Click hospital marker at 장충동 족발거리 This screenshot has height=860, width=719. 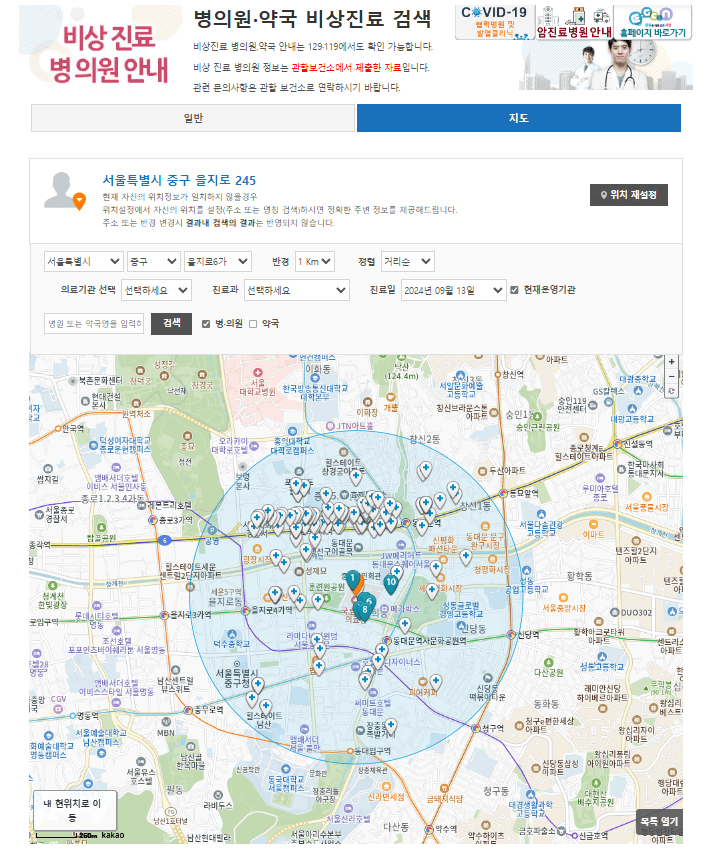point(390,726)
